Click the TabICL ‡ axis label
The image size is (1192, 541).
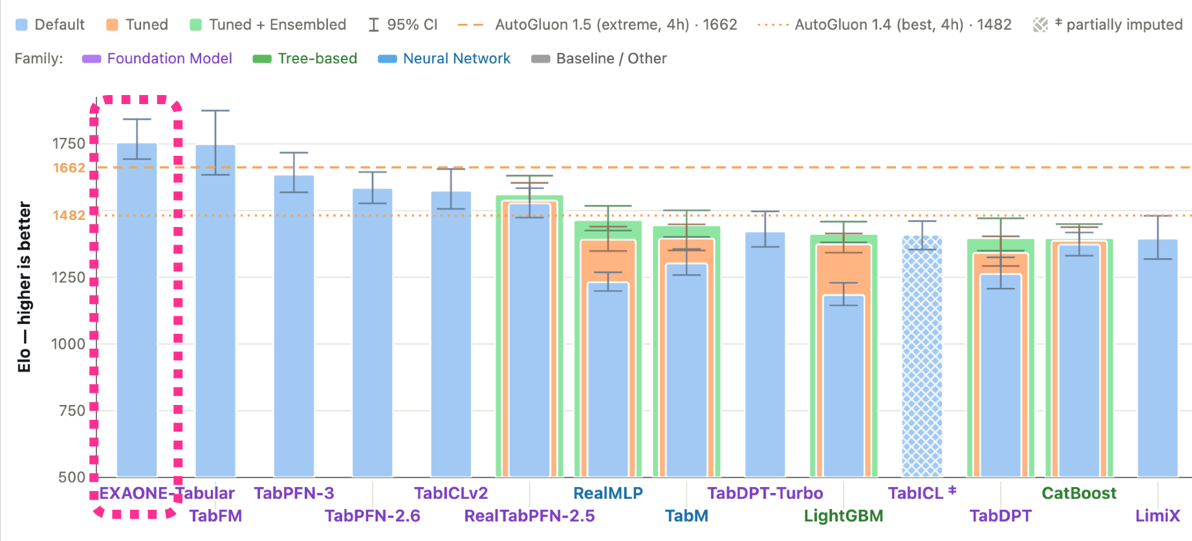[x=922, y=492]
